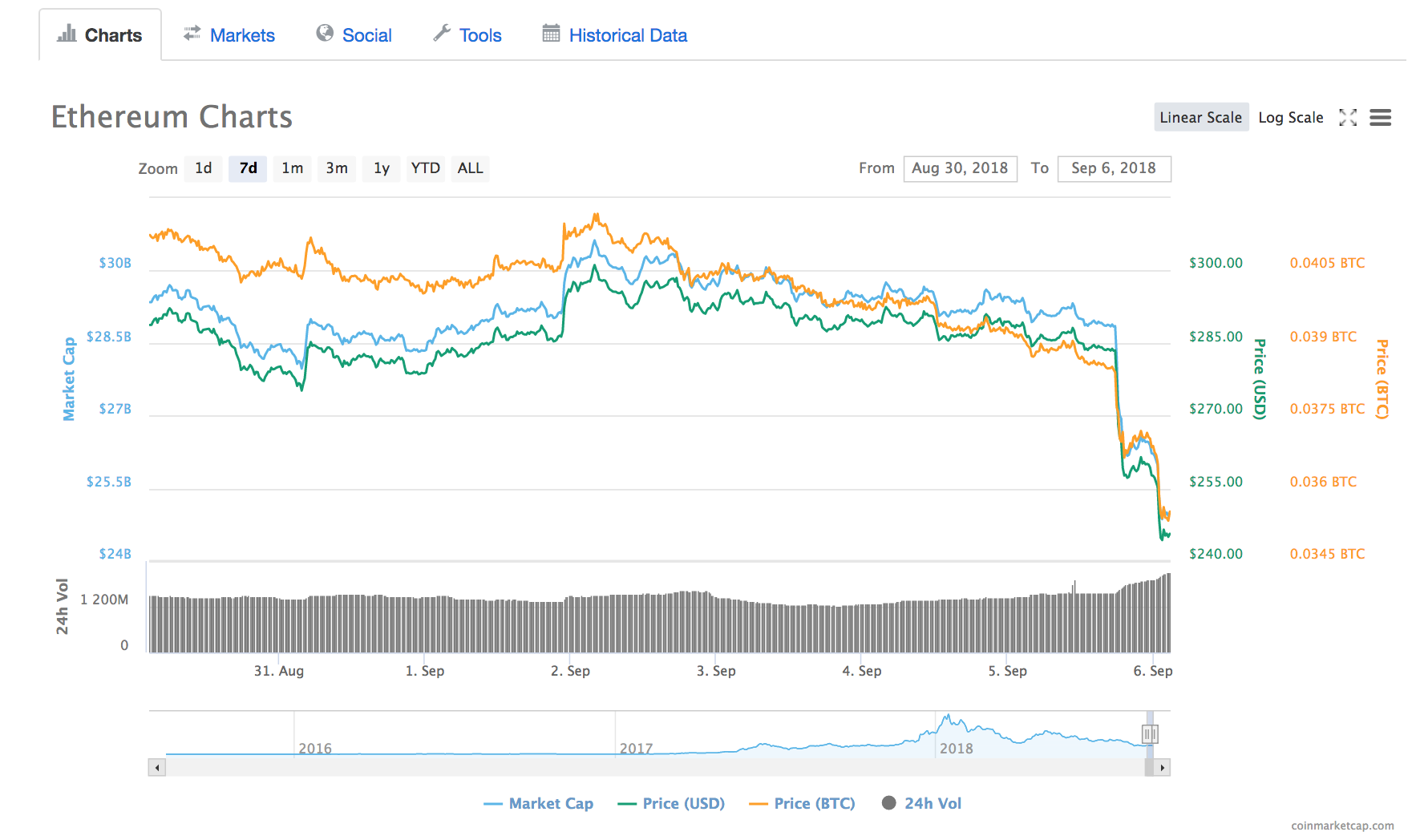1416x840 pixels.
Task: Click 2017 marker in the navigator
Action: coord(637,749)
